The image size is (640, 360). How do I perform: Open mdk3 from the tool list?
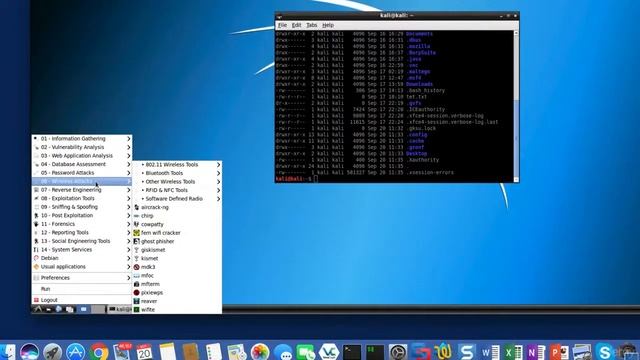click(x=177, y=267)
